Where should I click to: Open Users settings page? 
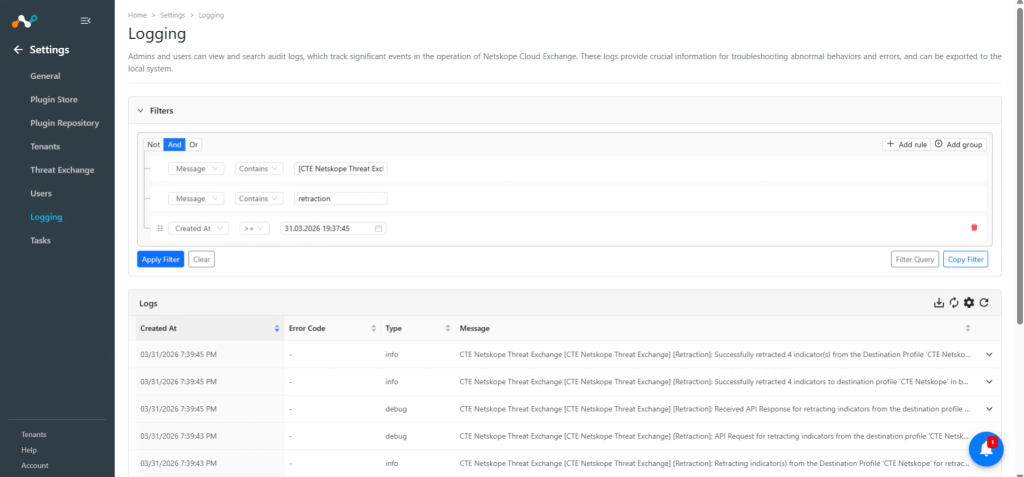point(41,193)
